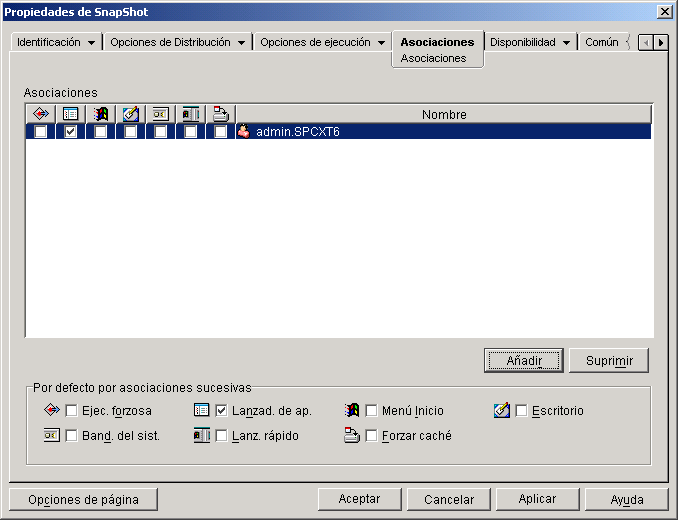678x520 pixels.
Task: Click the Band. del sist. icon in defaults
Action: pyautogui.click(x=52, y=435)
